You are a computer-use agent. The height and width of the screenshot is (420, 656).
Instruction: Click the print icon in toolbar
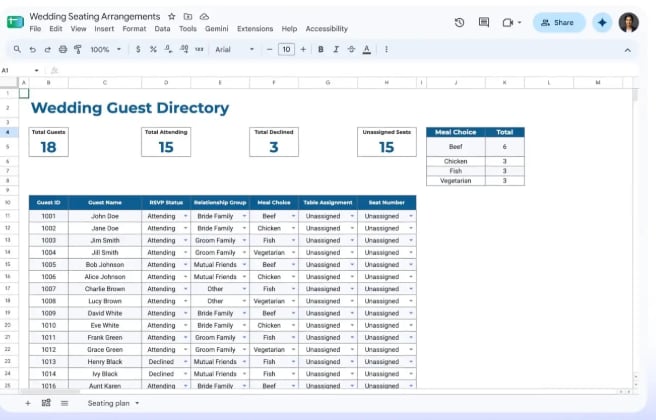click(63, 49)
